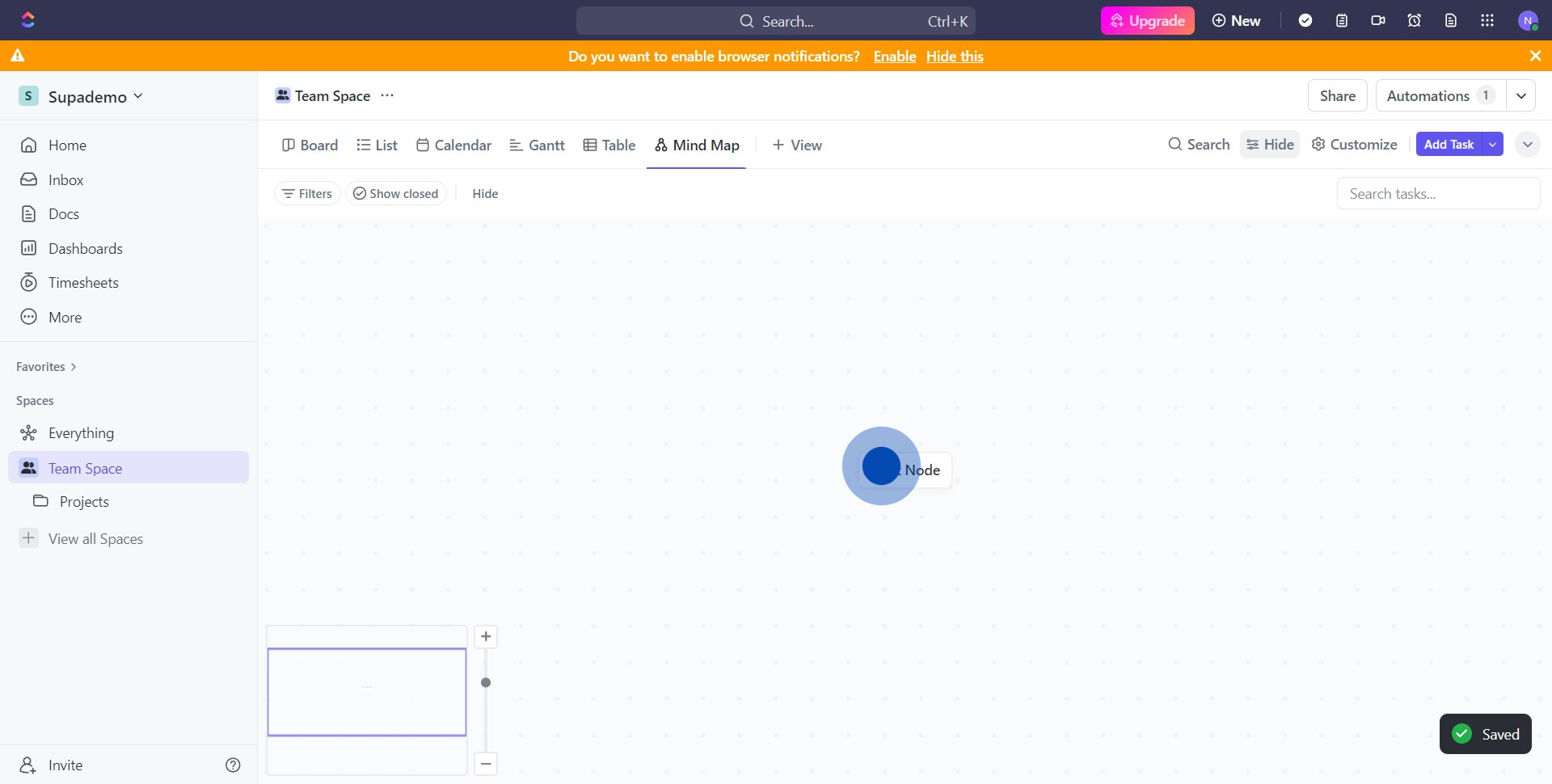Click View all Spaces

pyautogui.click(x=95, y=539)
